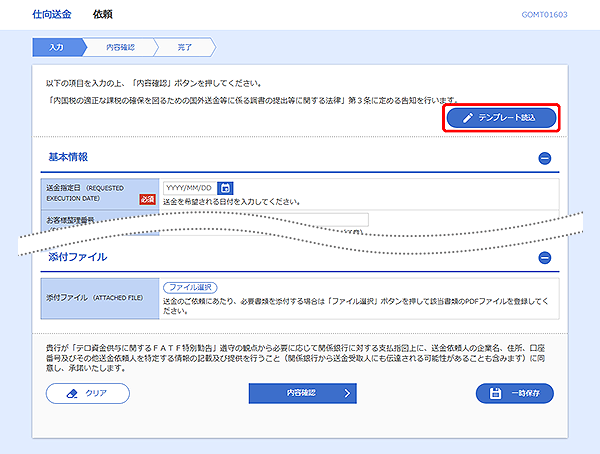This screenshot has height=454, width=600.
Task: Click the screen ID GOMT01603 text
Action: (544, 15)
